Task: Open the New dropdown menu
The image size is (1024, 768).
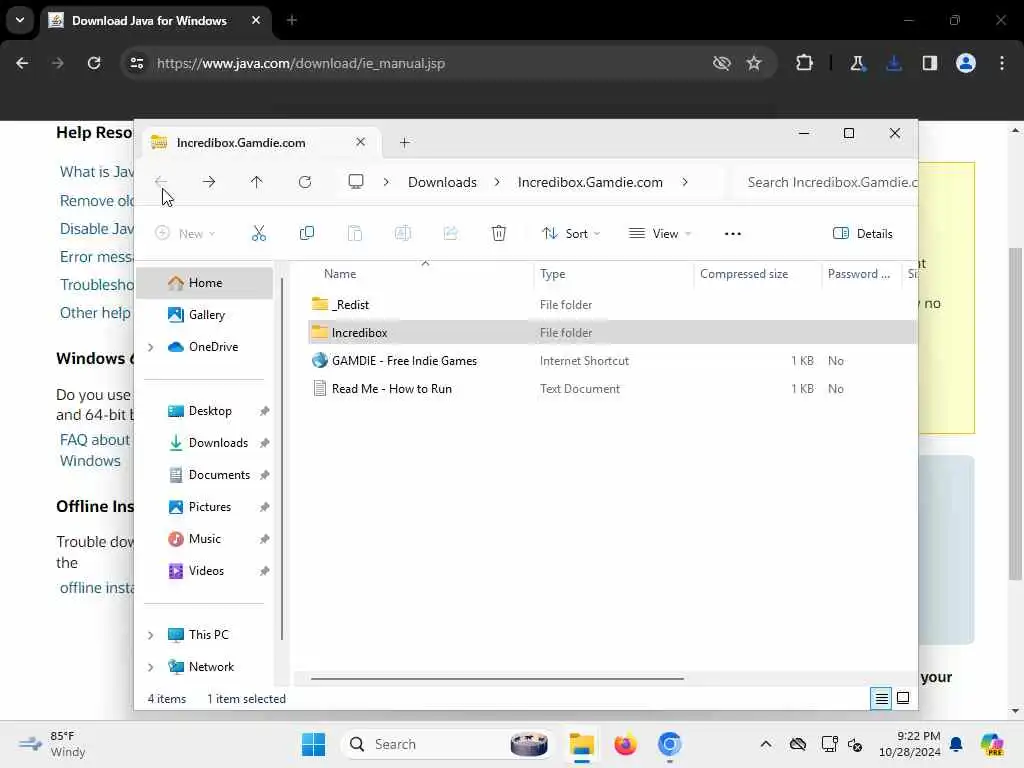Action: 185,233
